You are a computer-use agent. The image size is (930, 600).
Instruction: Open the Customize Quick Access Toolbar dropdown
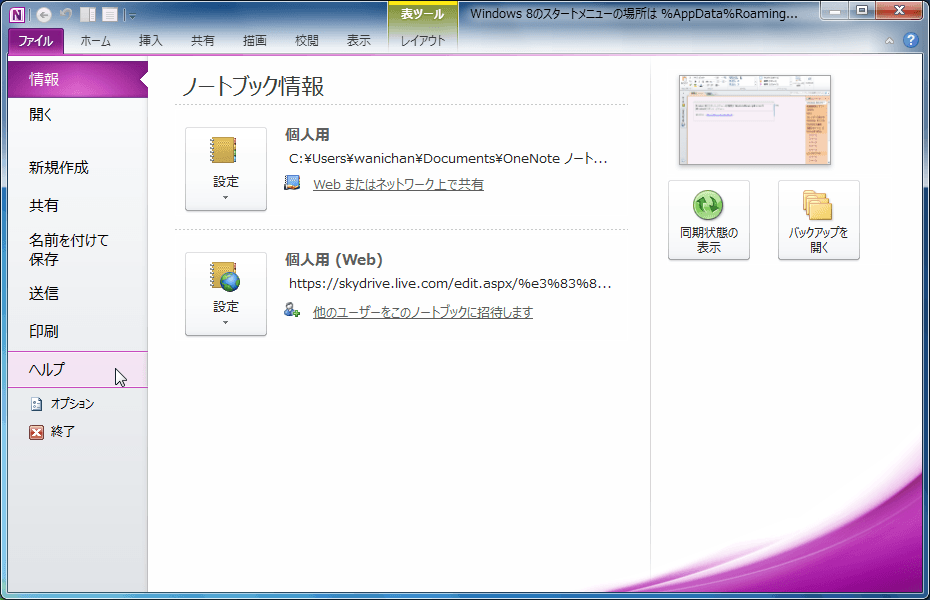coord(131,15)
